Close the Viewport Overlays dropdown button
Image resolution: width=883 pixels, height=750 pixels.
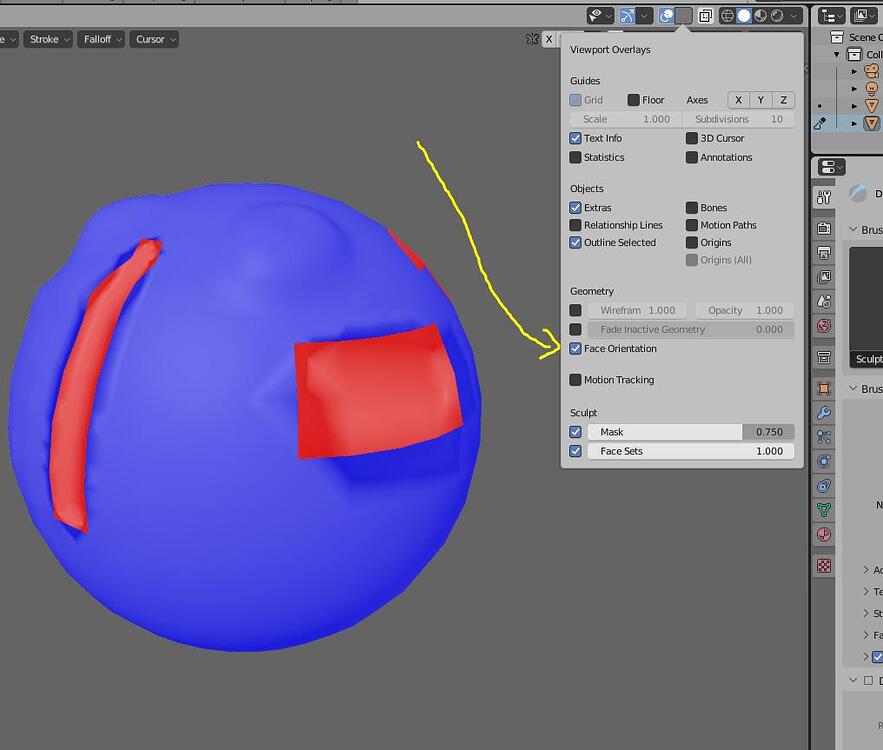coord(684,16)
